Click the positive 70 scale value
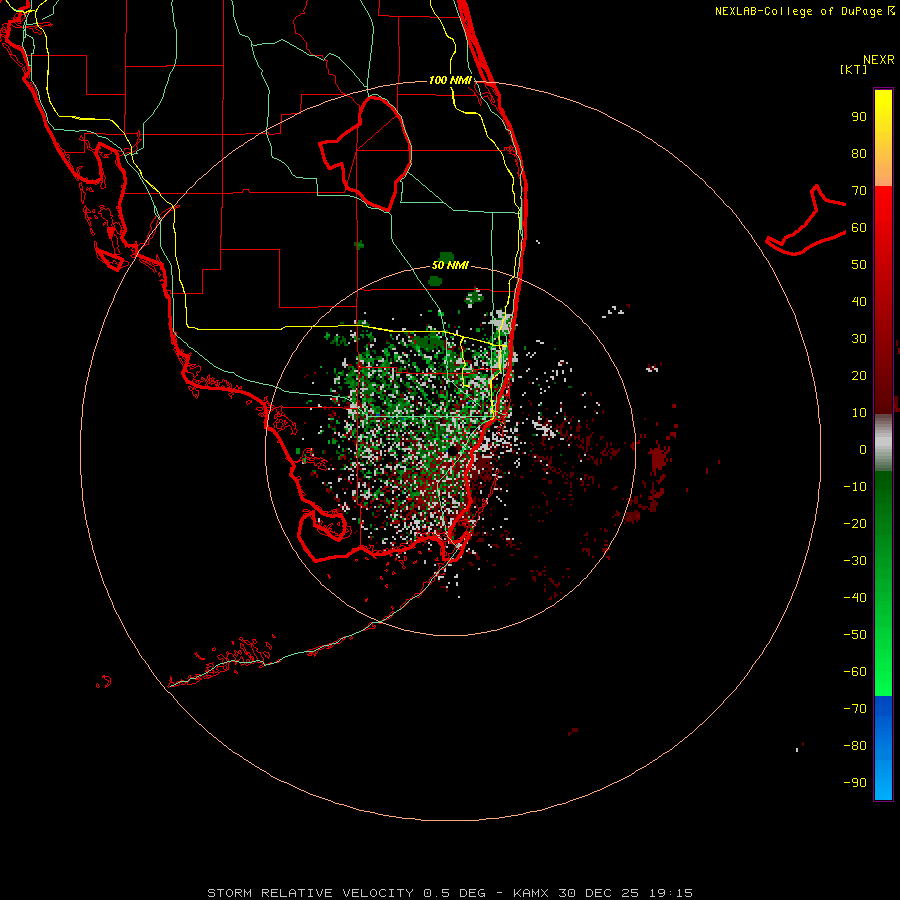The image size is (900, 900). click(x=859, y=191)
